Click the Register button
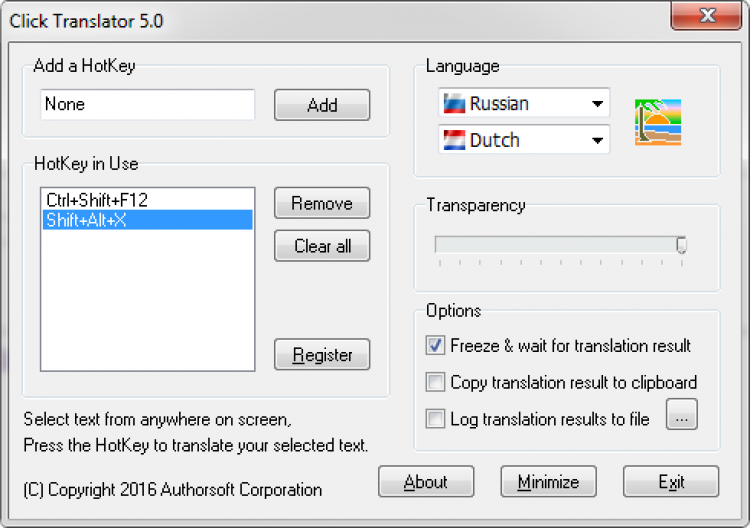The width and height of the screenshot is (750, 528). (322, 354)
